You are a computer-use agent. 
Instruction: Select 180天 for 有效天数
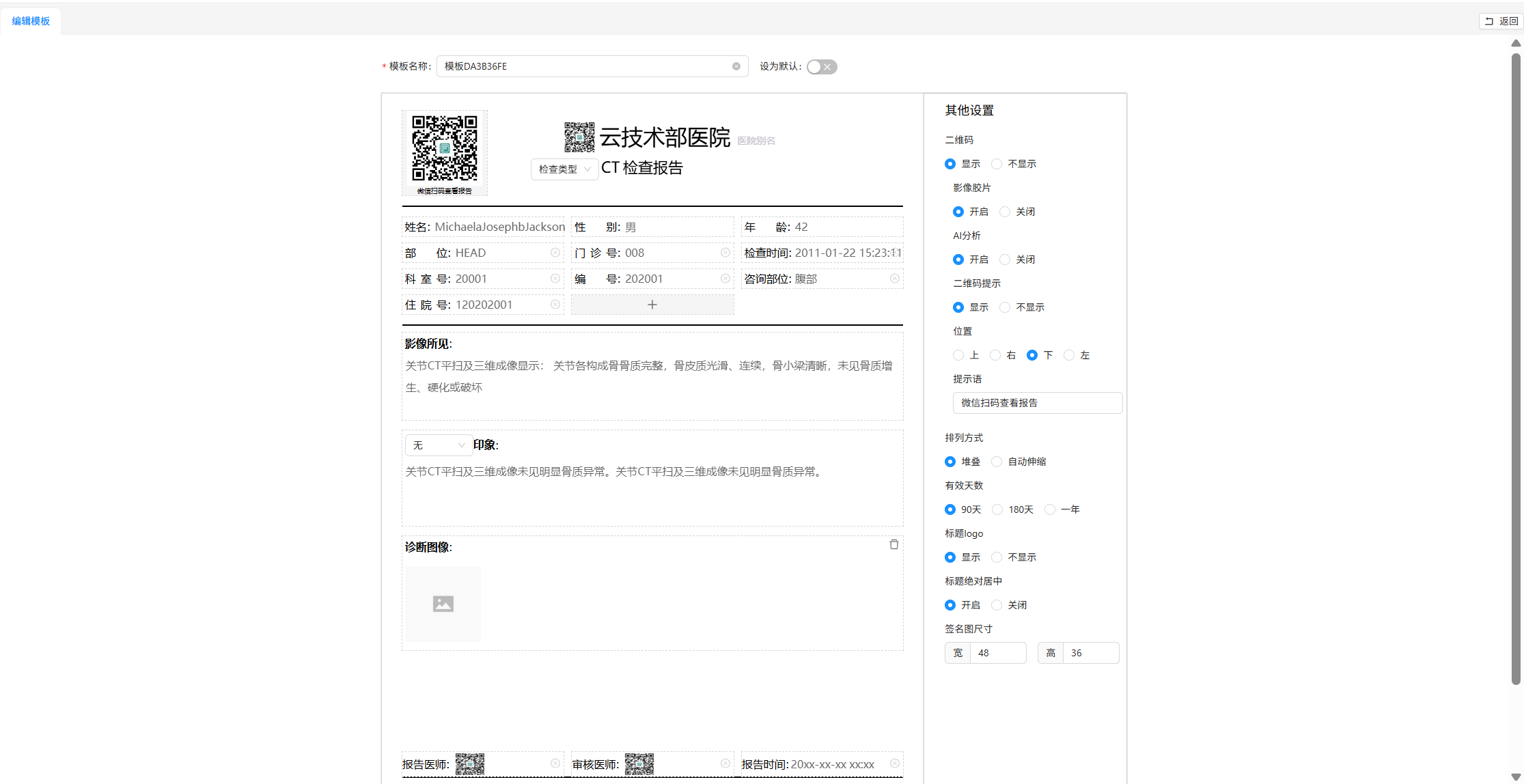[997, 509]
